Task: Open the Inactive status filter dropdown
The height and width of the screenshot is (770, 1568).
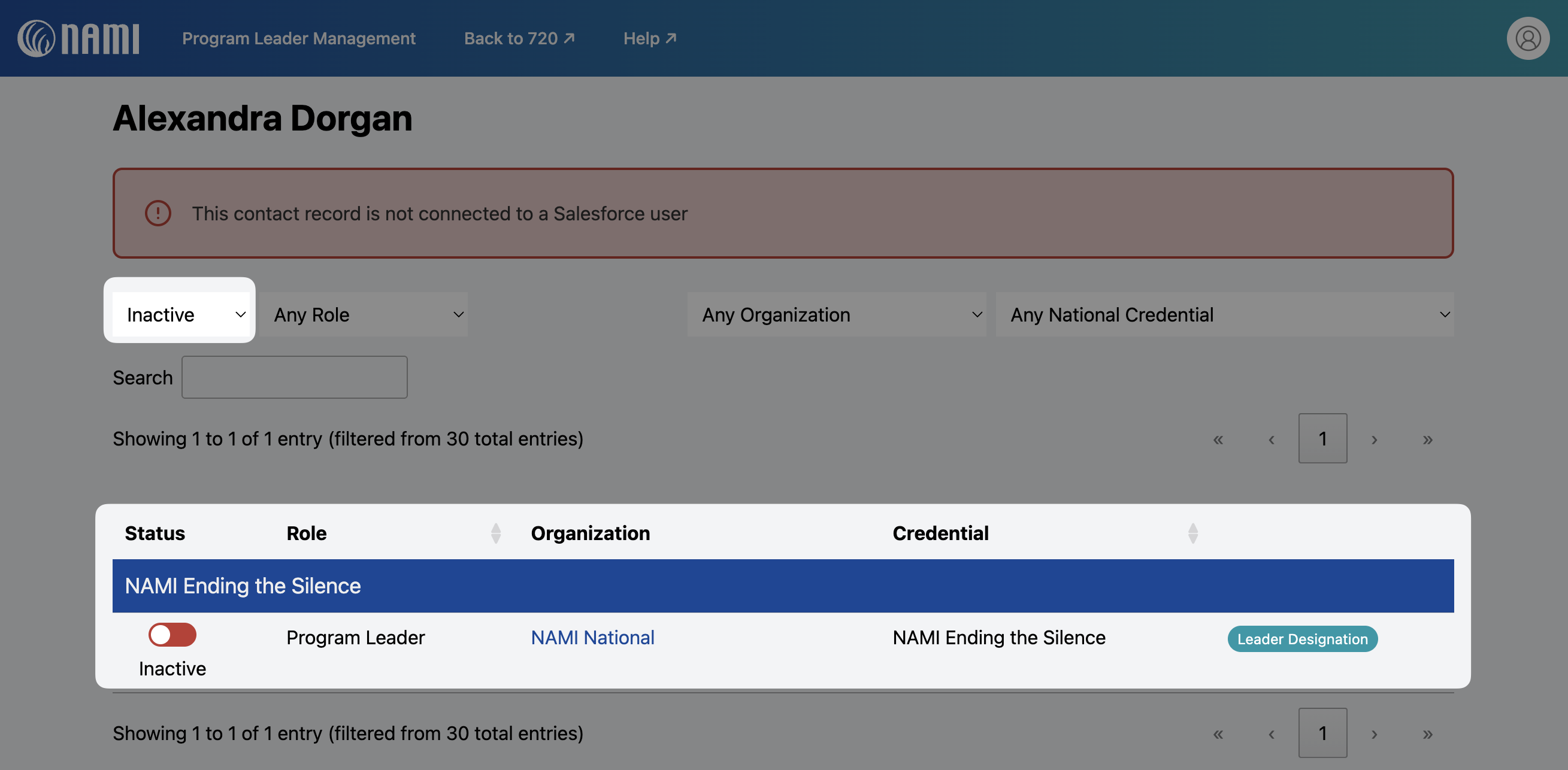Action: [181, 315]
